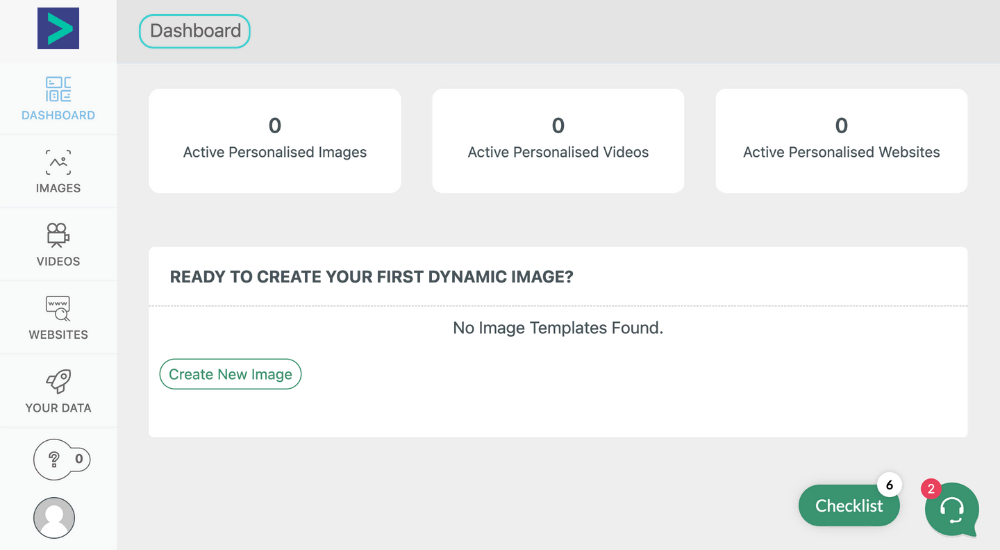This screenshot has width=1000, height=550.
Task: Click the Active Personalised Websites card
Action: click(841, 141)
